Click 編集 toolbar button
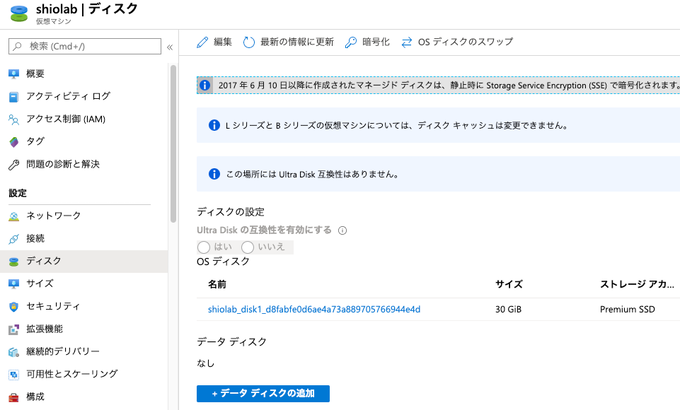 tap(214, 42)
